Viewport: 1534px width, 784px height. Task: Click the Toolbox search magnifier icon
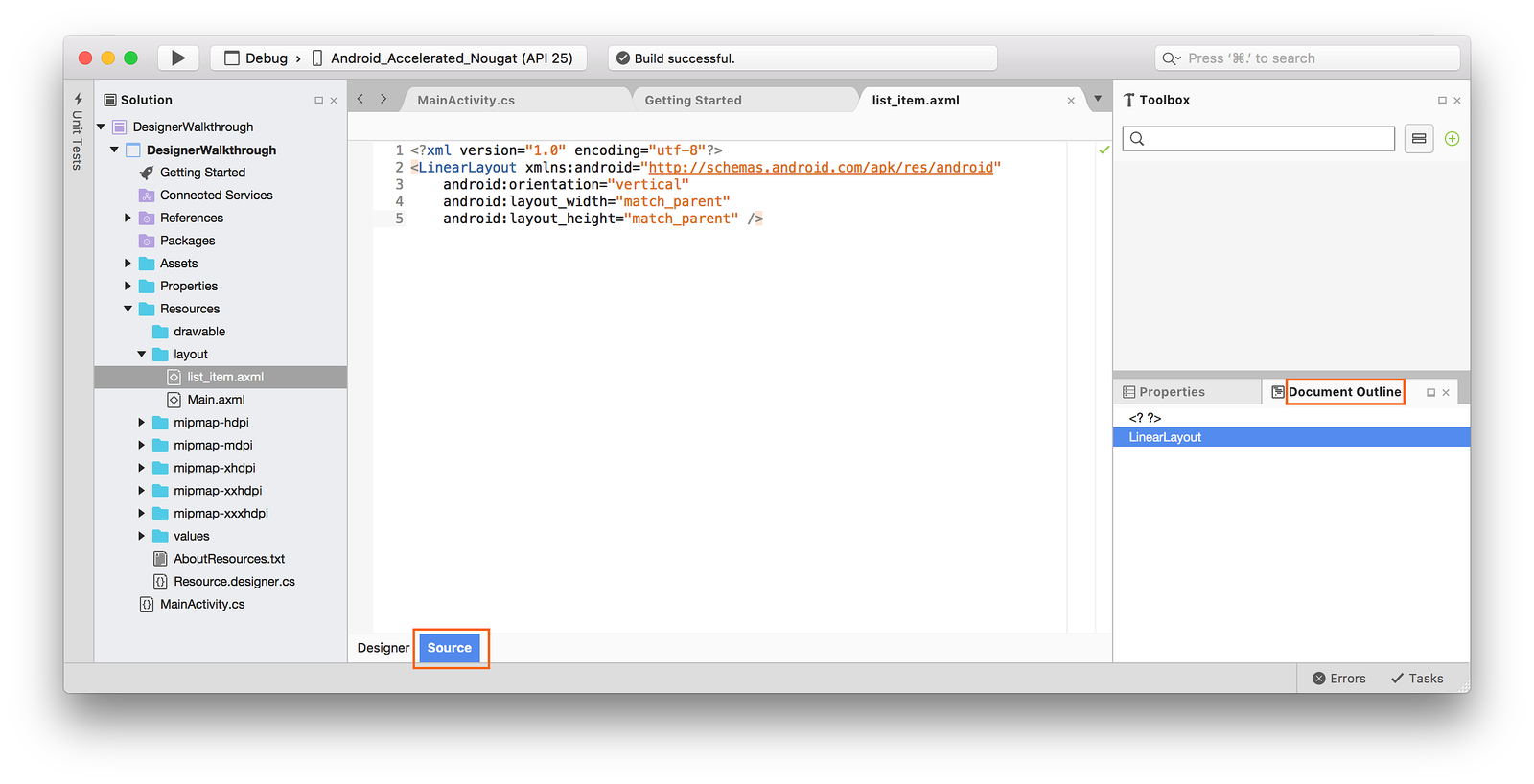point(1137,139)
